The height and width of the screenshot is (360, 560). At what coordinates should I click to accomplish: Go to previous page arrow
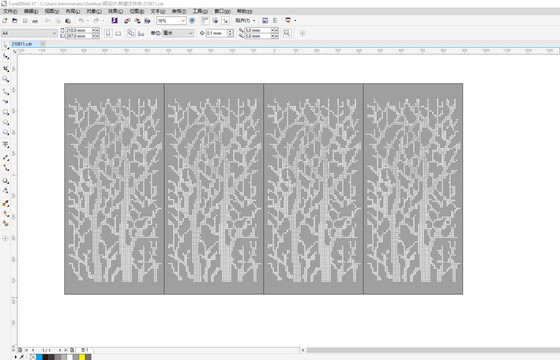pyautogui.click(x=33, y=350)
